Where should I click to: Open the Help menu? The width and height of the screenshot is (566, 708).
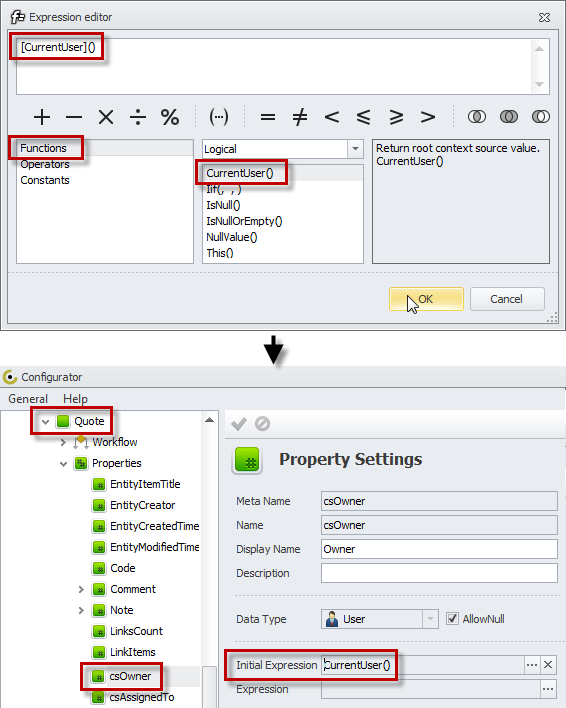[x=75, y=399]
